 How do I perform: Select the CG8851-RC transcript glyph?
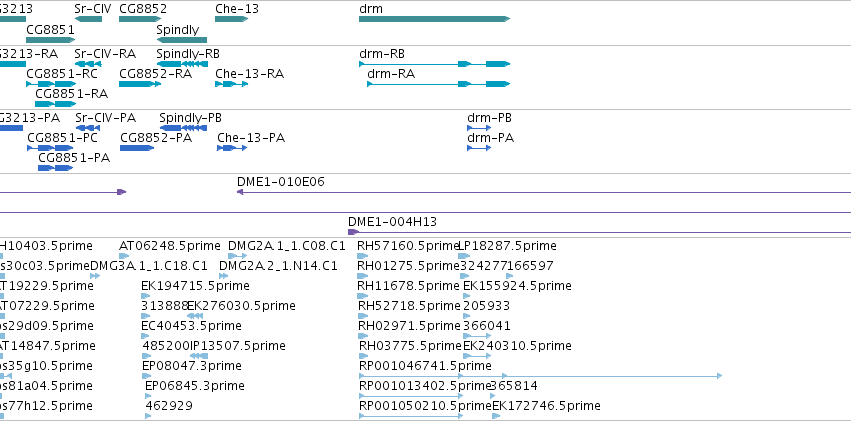[51, 84]
